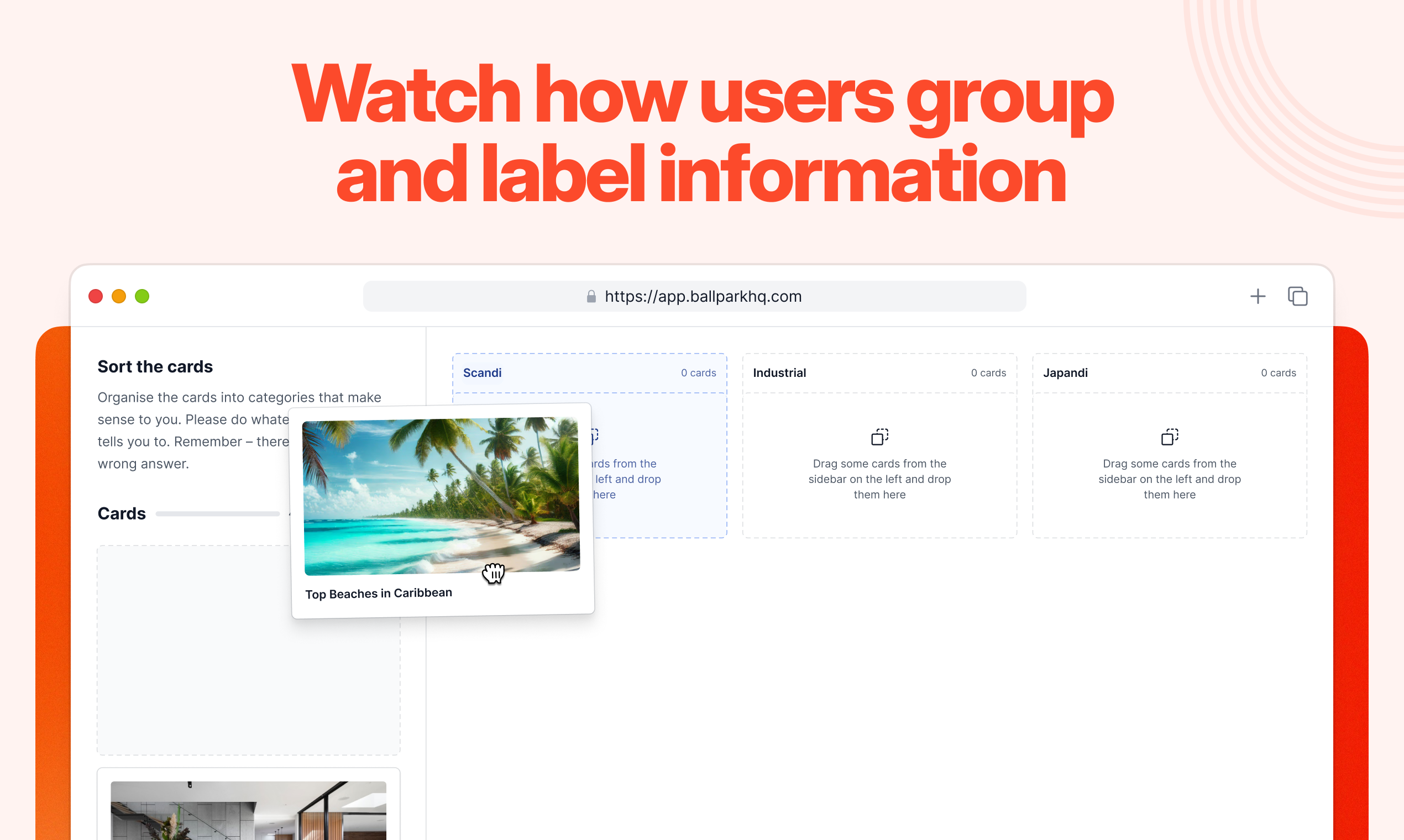
Task: Click the drop icon in Industrial column
Action: (x=879, y=437)
